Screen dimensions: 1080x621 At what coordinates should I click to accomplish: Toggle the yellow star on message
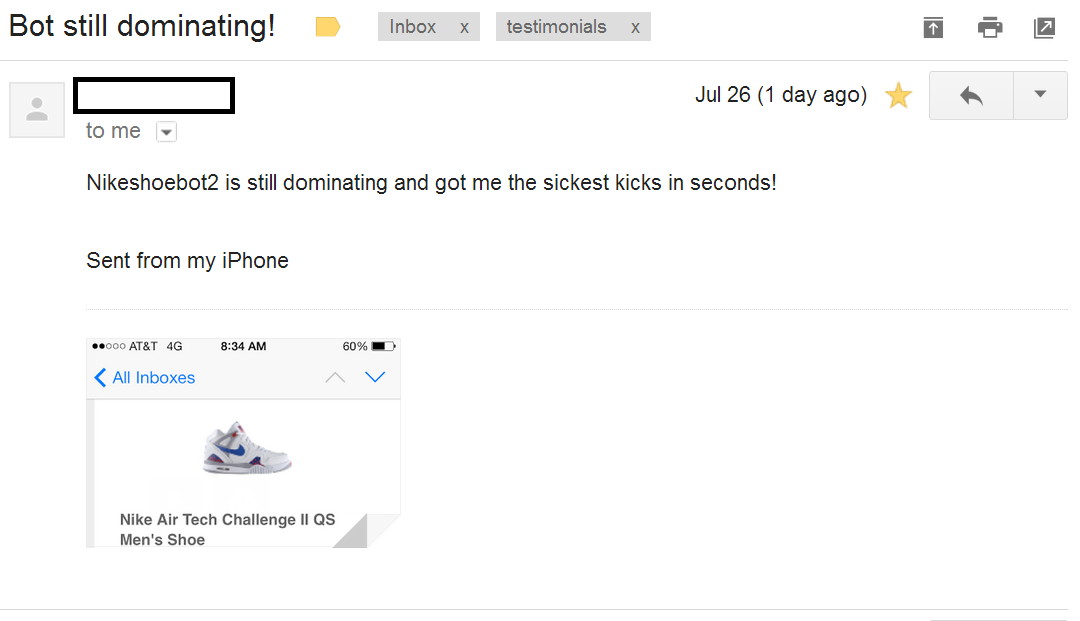[x=899, y=96]
